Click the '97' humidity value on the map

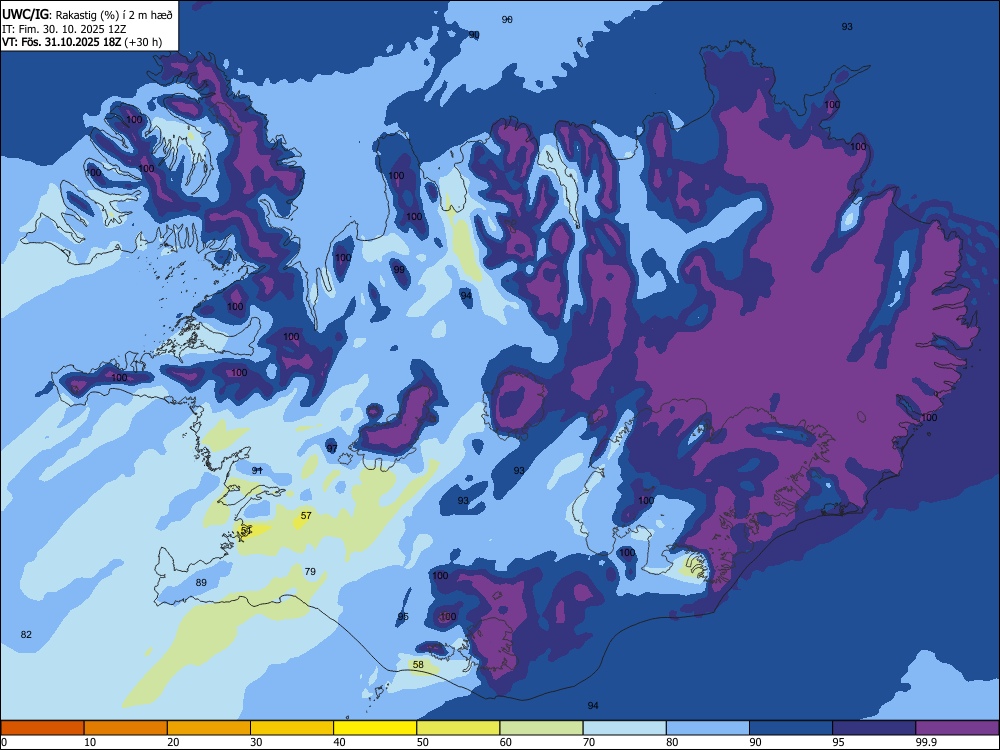tap(332, 448)
